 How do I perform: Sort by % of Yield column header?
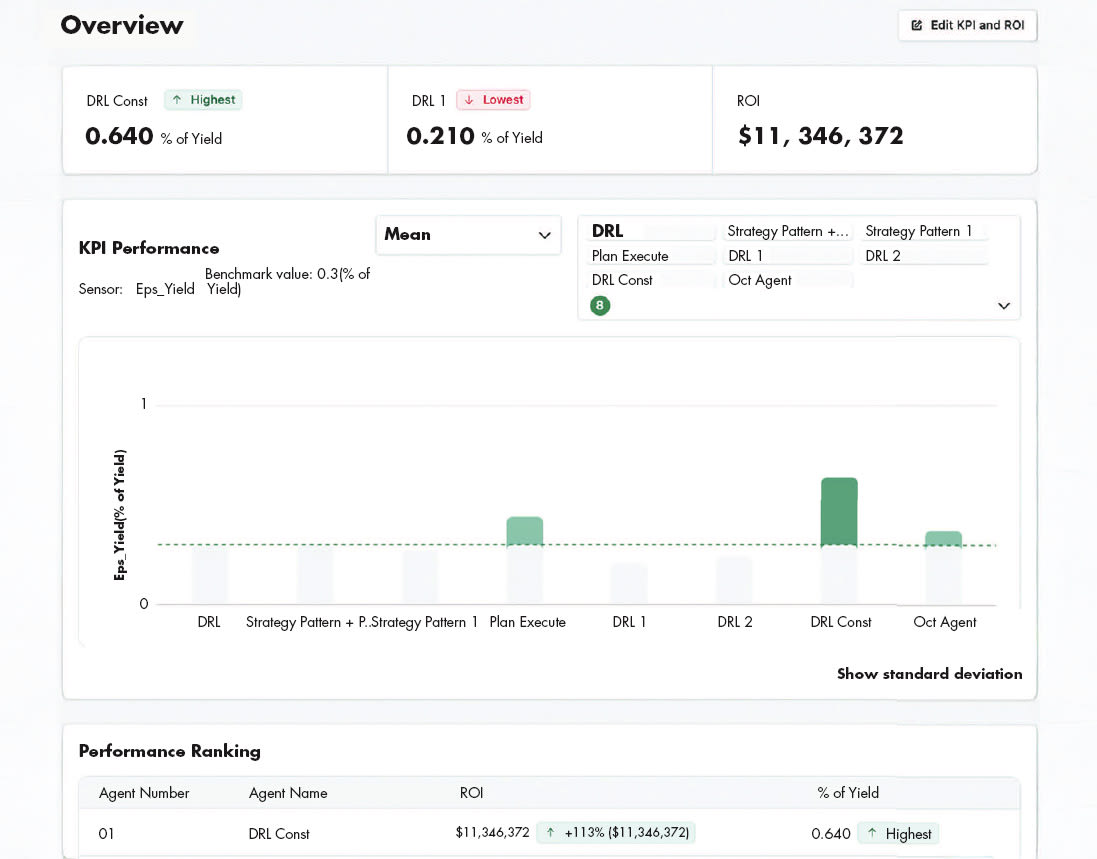848,793
